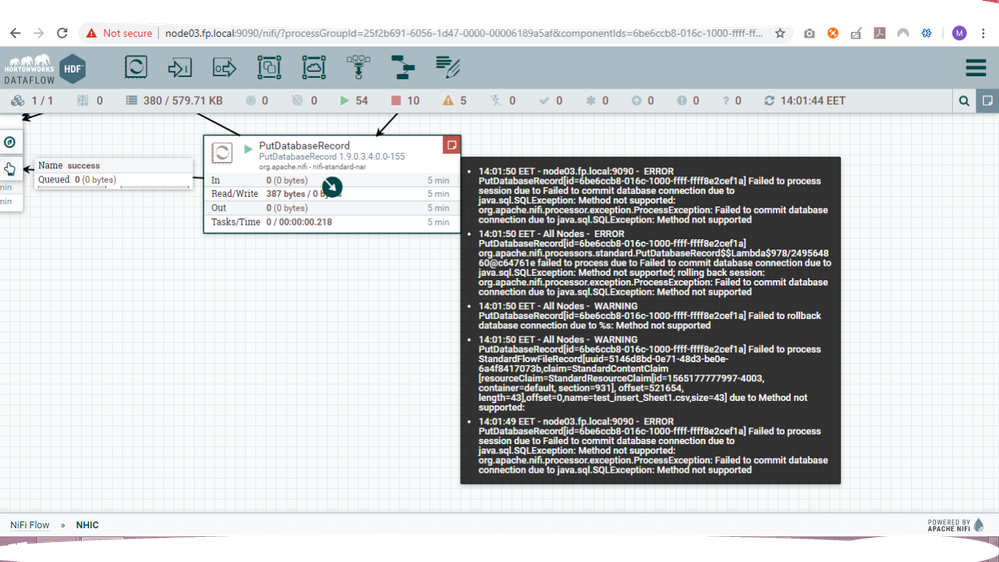This screenshot has height=562, width=999.
Task: Click the camera extension icon
Action: [809, 33]
